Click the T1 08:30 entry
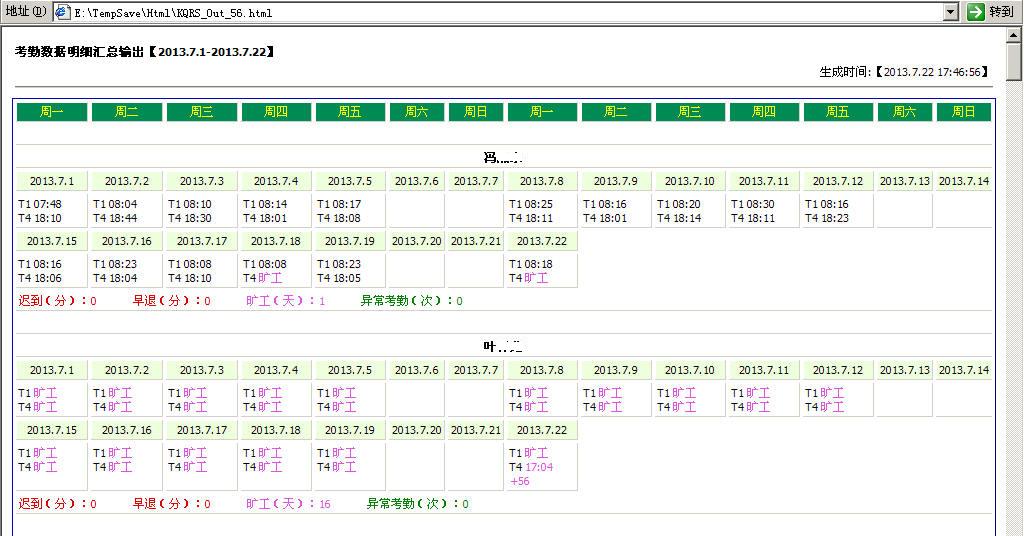The width and height of the screenshot is (1024, 536). [752, 204]
